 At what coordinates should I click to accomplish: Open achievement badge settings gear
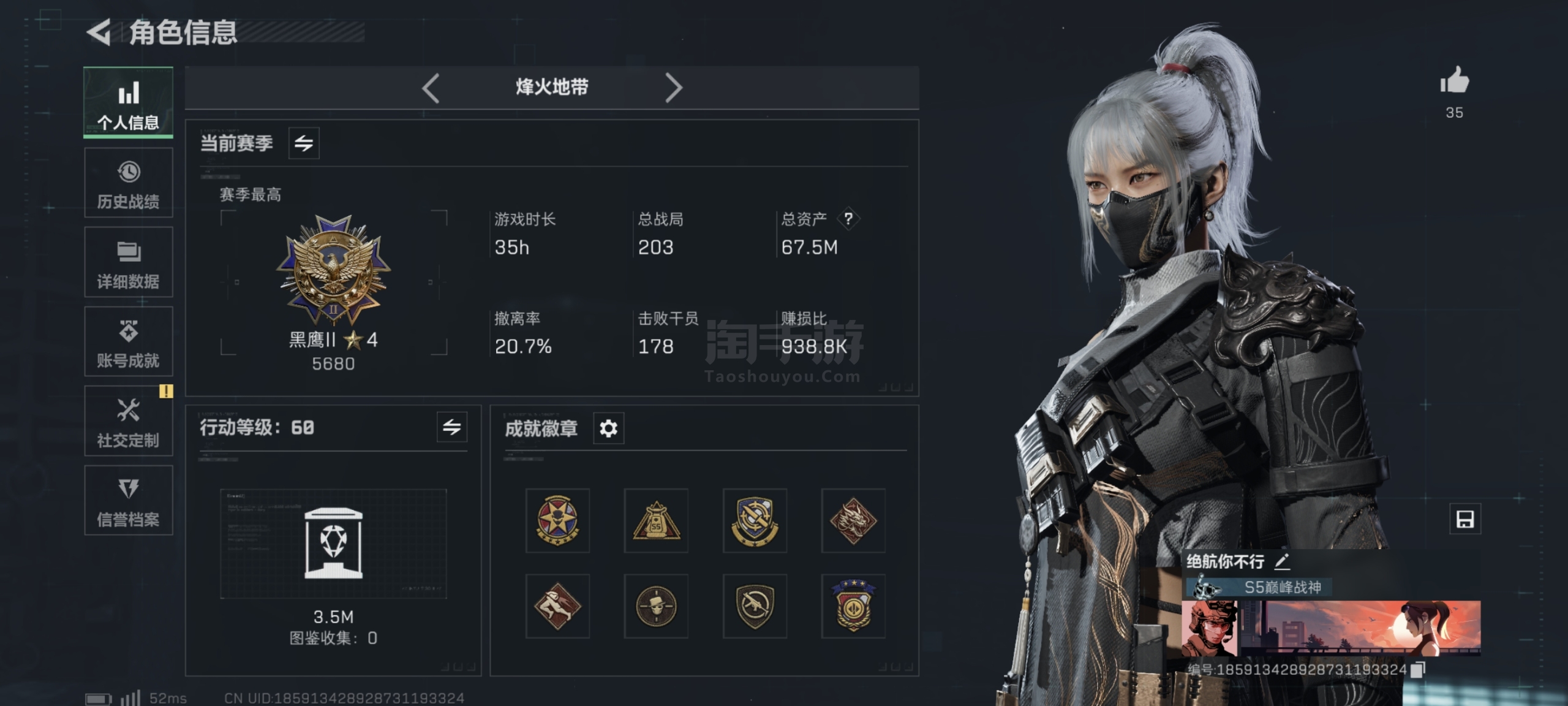click(608, 428)
